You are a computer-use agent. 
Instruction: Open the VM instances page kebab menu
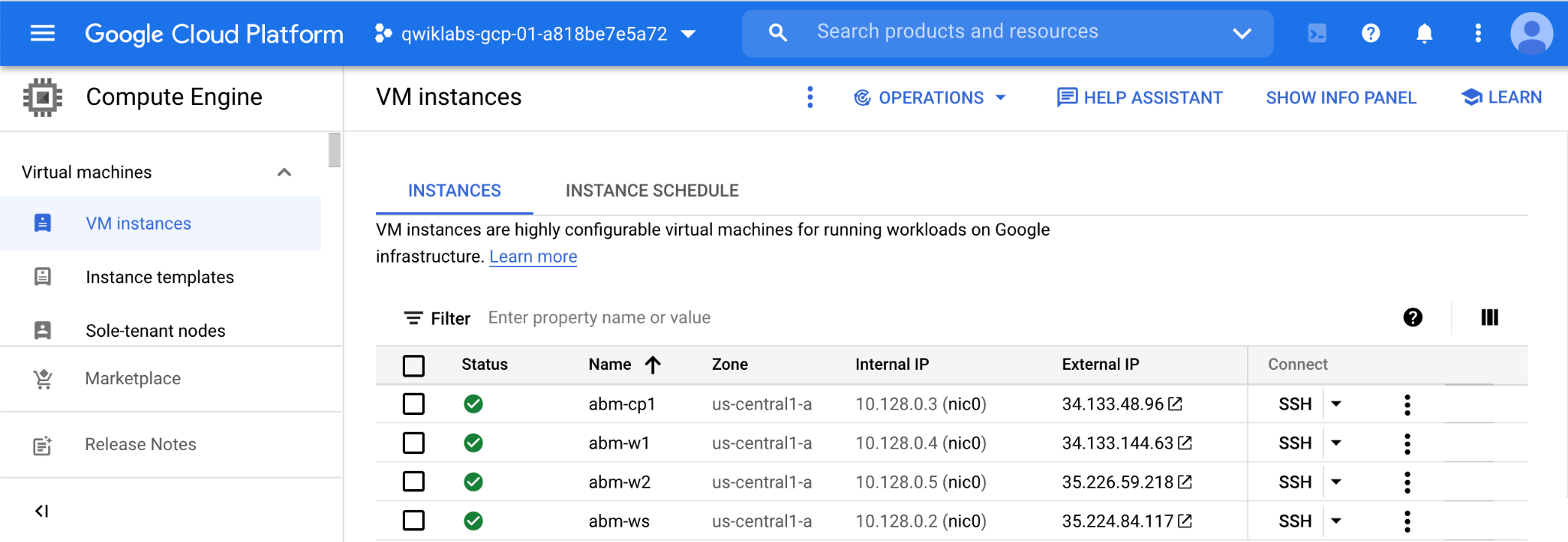[x=810, y=97]
